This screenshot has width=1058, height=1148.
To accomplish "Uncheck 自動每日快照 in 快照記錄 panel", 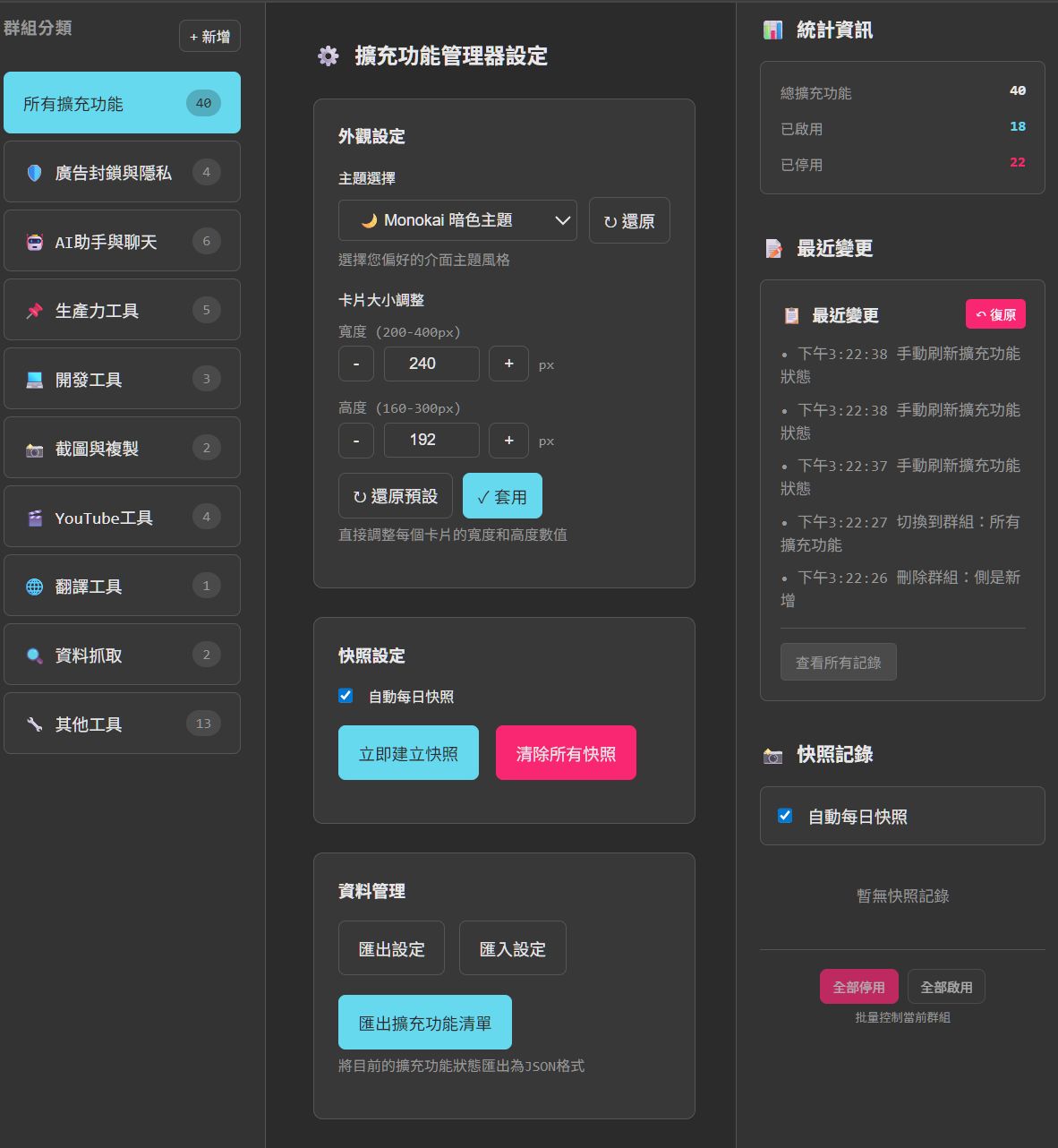I will 785,816.
